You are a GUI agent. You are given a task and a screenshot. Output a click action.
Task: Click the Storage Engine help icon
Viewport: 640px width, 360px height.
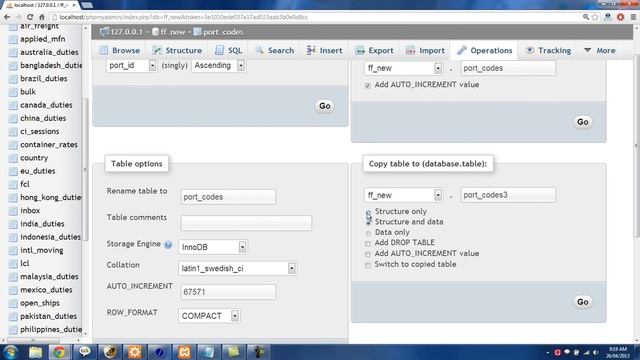(168, 244)
